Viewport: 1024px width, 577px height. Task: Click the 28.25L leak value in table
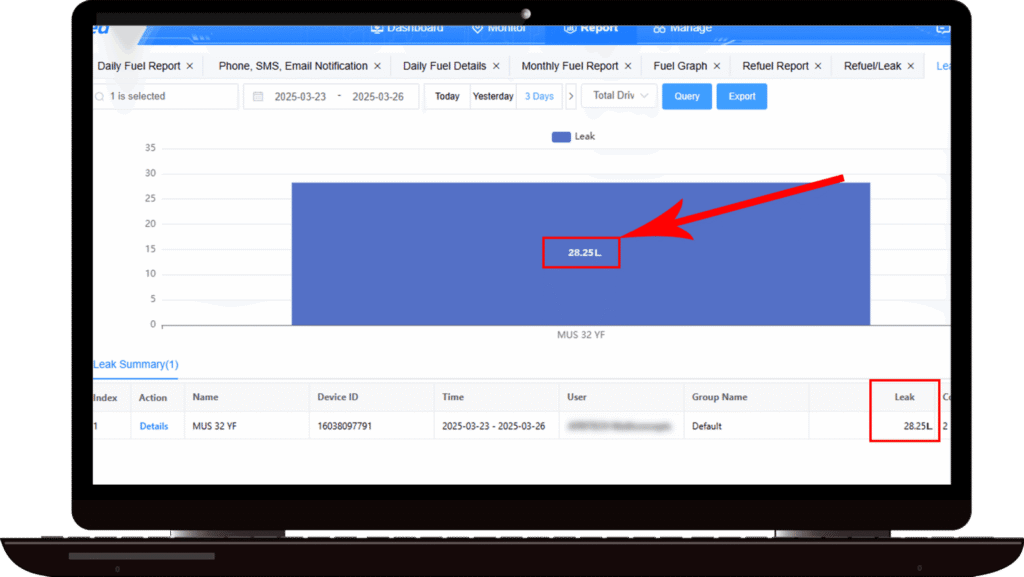918,426
